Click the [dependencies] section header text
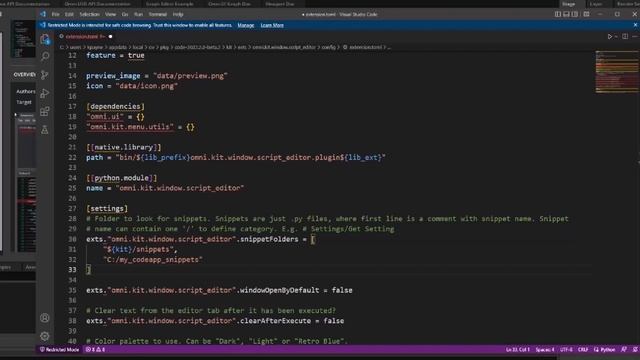Image resolution: width=640 pixels, height=360 pixels. pos(116,107)
